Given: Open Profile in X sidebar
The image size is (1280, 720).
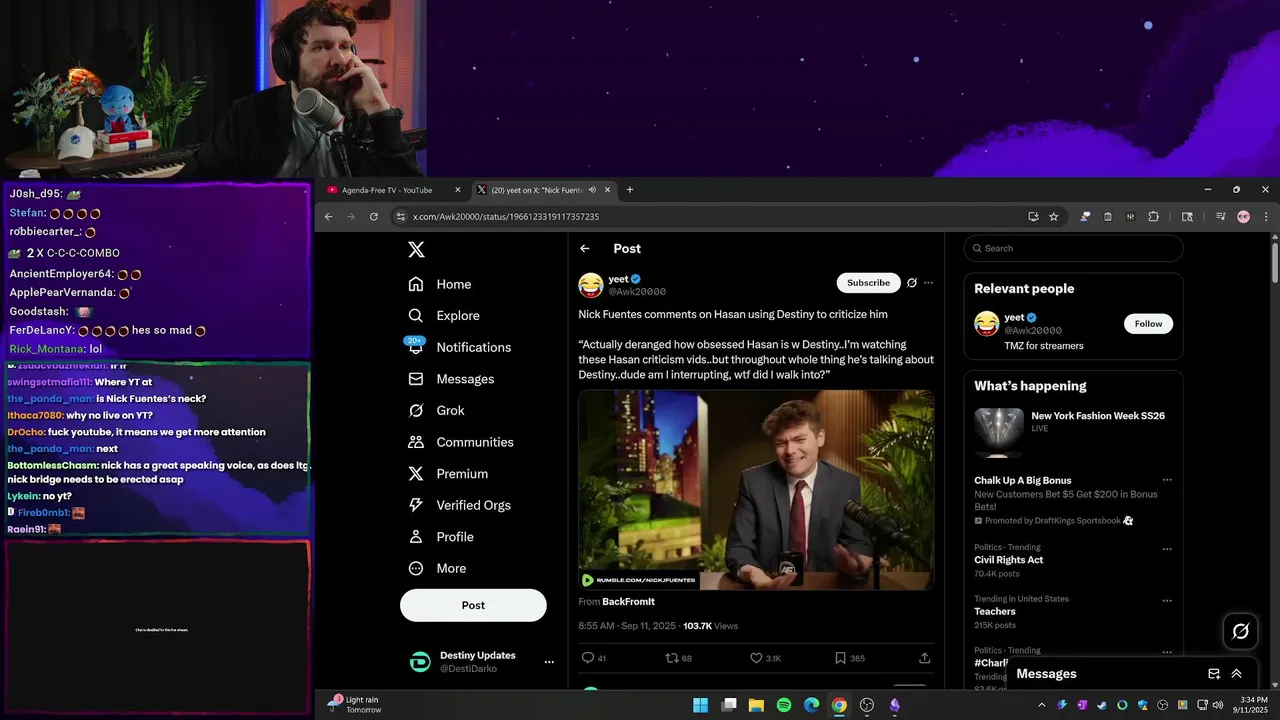Looking at the screenshot, I should click(x=440, y=537).
